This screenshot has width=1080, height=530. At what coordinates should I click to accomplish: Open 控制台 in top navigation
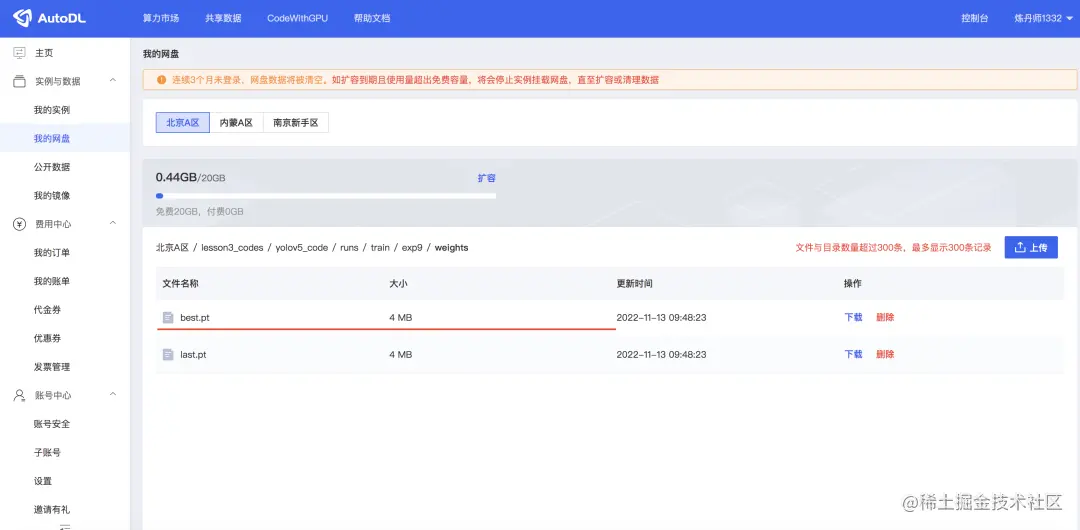975,19
